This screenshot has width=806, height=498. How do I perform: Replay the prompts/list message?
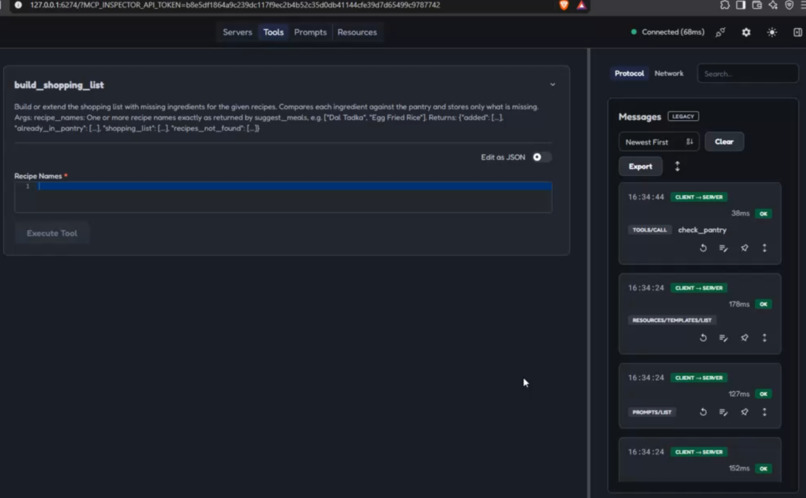(x=703, y=412)
